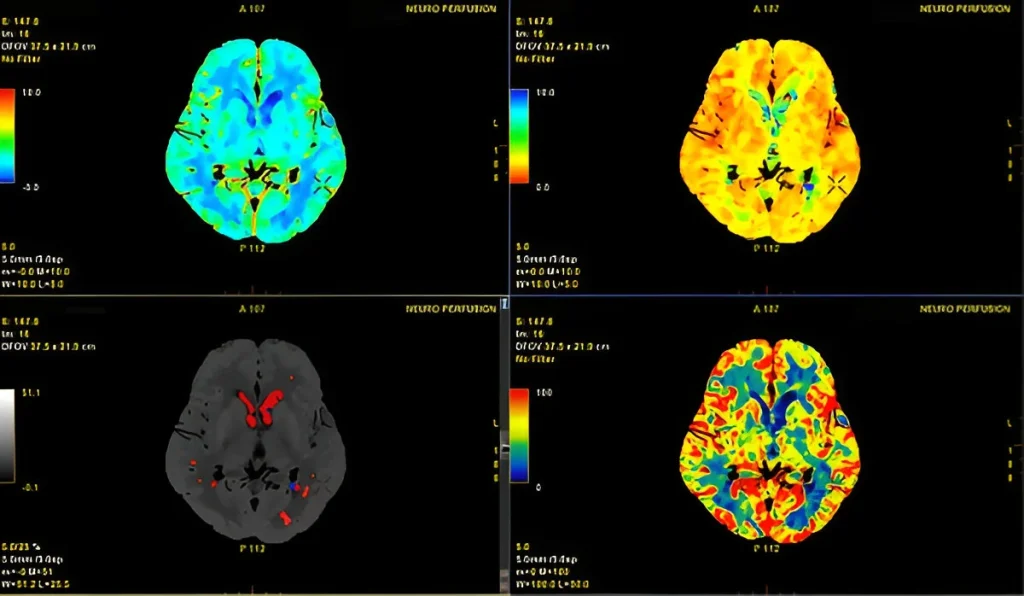The image size is (1024, 596).
Task: Click the color scale bar in bottom-right panel
Action: [x=519, y=436]
